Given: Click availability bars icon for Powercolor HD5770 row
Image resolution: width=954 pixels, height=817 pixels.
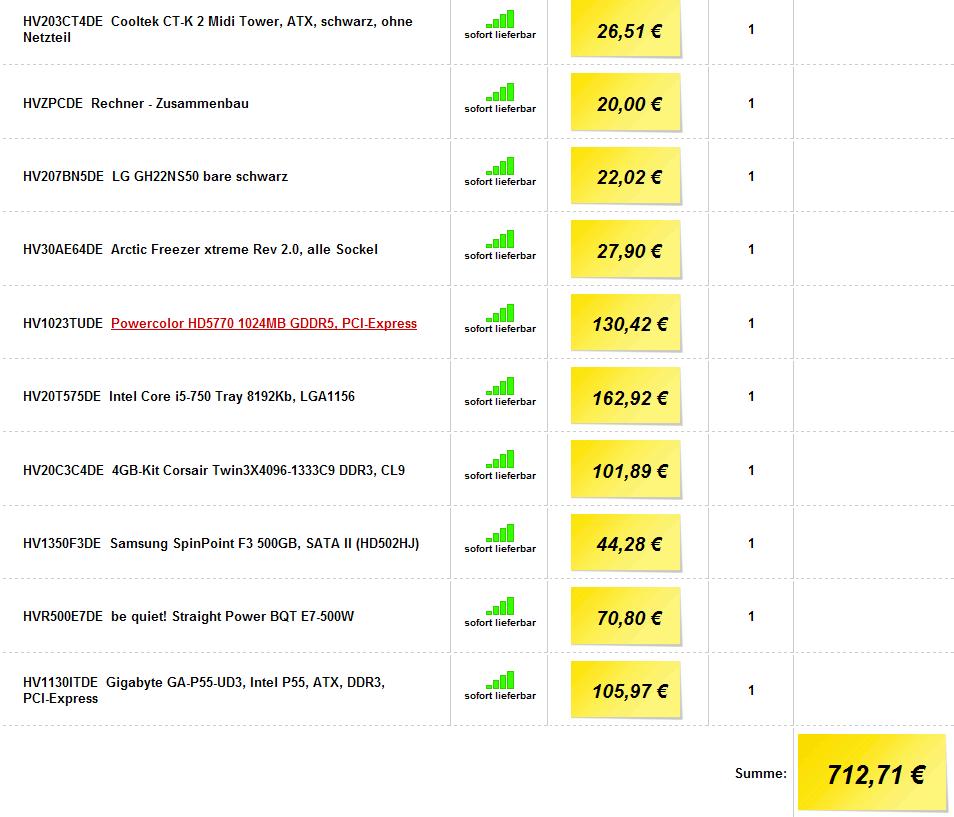Looking at the screenshot, I should pos(500,313).
